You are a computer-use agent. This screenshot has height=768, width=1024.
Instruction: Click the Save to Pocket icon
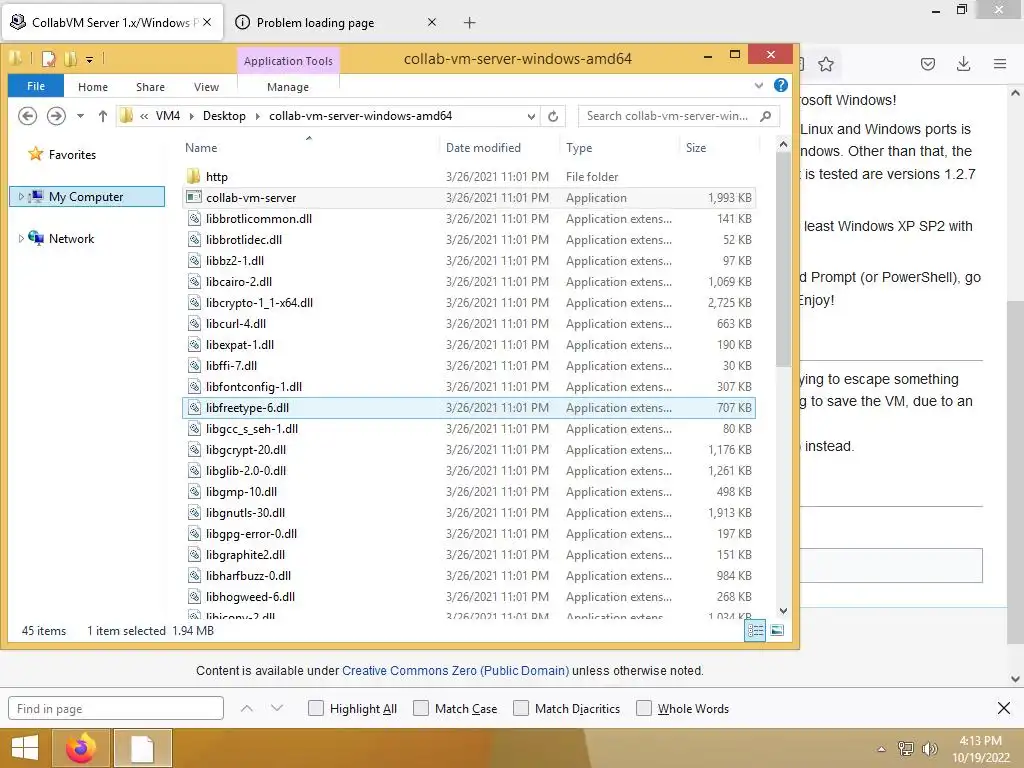pos(928,64)
